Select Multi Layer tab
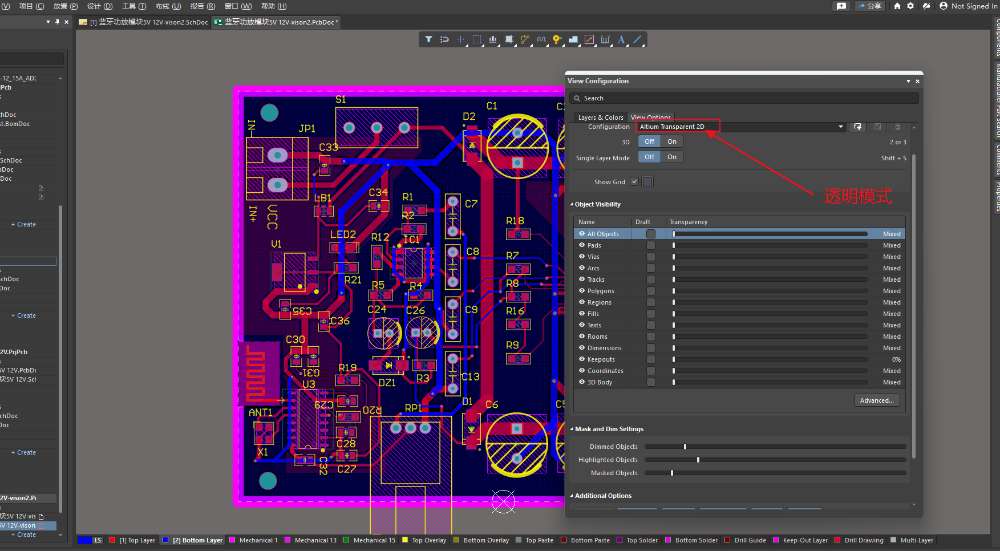This screenshot has height=551, width=1000. pyautogui.click(x=912, y=540)
